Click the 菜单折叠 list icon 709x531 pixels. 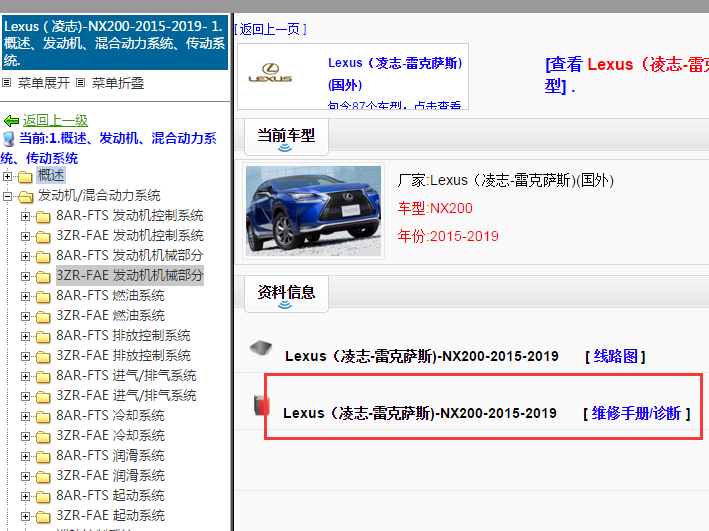(80, 83)
